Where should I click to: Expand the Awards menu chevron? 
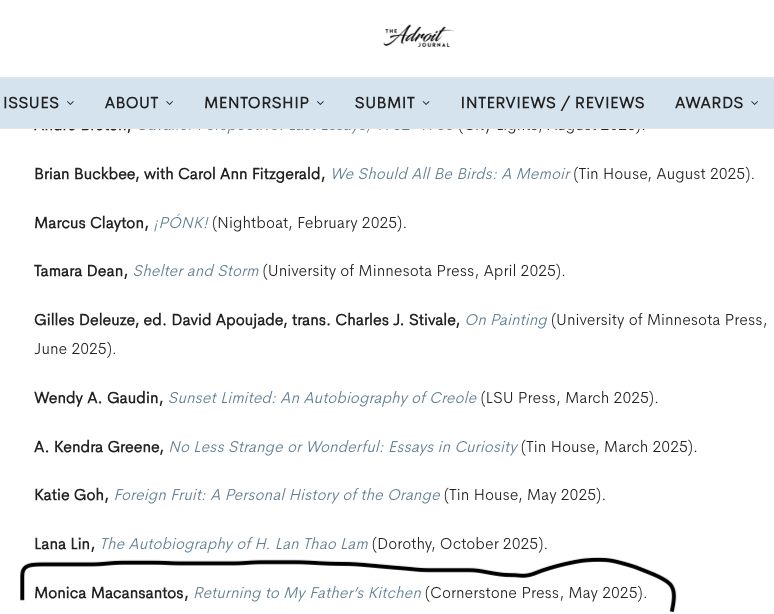tap(754, 103)
